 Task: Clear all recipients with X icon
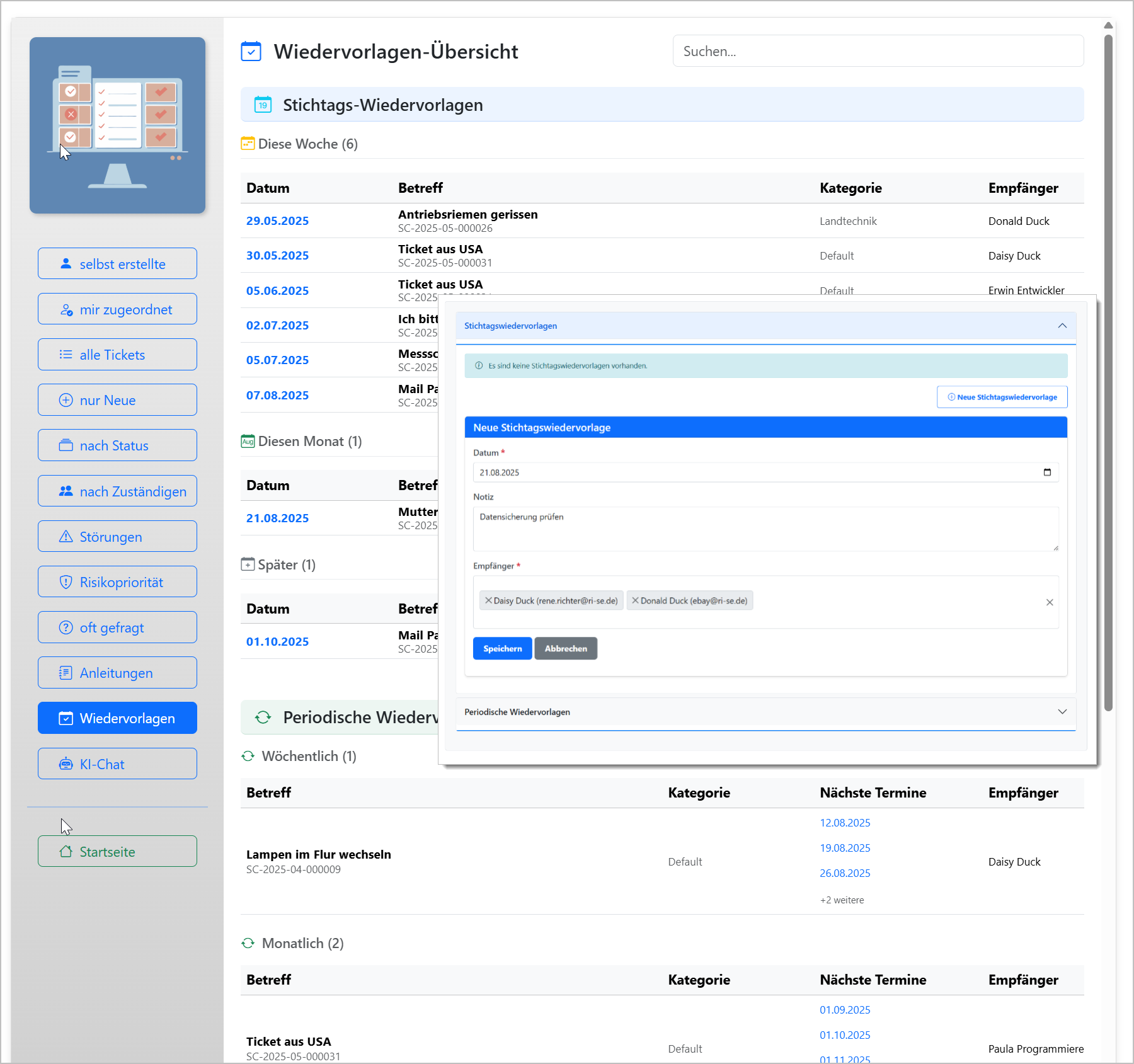(1050, 602)
